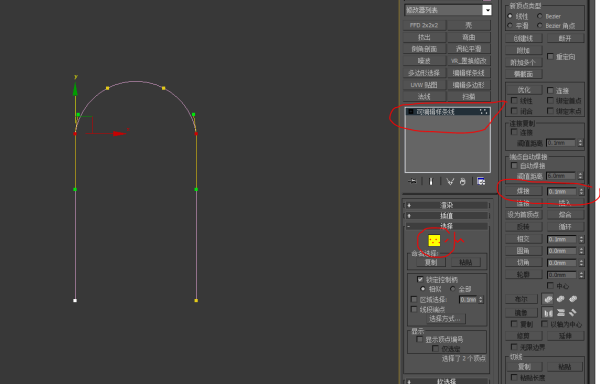This screenshot has width=600, height=384.
Task: Enable the 显示顶点编号 checkbox
Action: (x=419, y=339)
